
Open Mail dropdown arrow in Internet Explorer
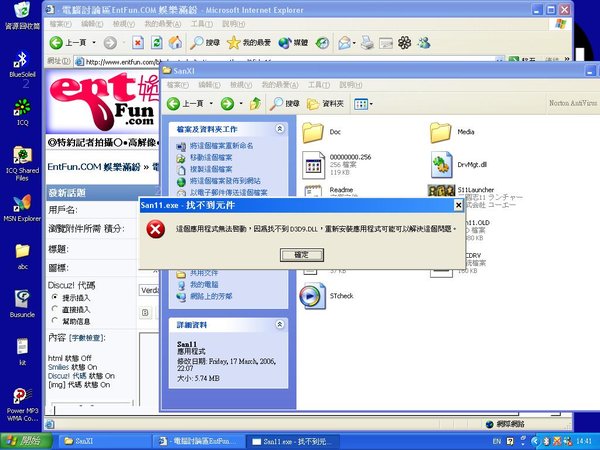pyautogui.click(x=354, y=42)
